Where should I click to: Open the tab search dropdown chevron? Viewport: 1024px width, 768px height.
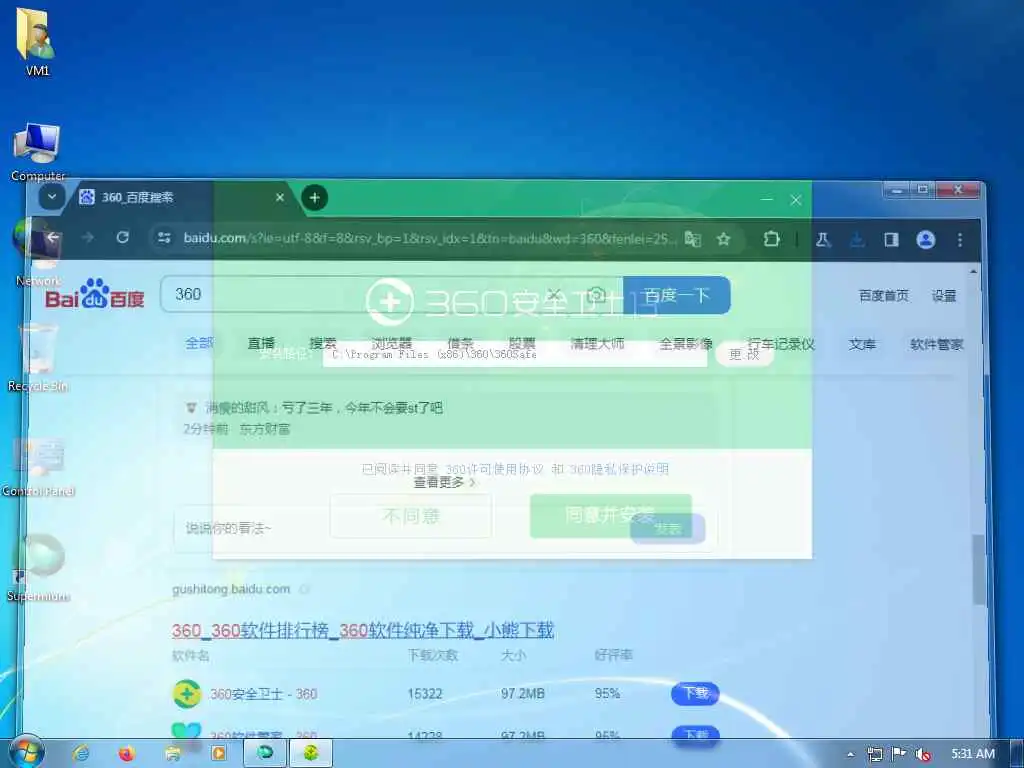pyautogui.click(x=52, y=196)
